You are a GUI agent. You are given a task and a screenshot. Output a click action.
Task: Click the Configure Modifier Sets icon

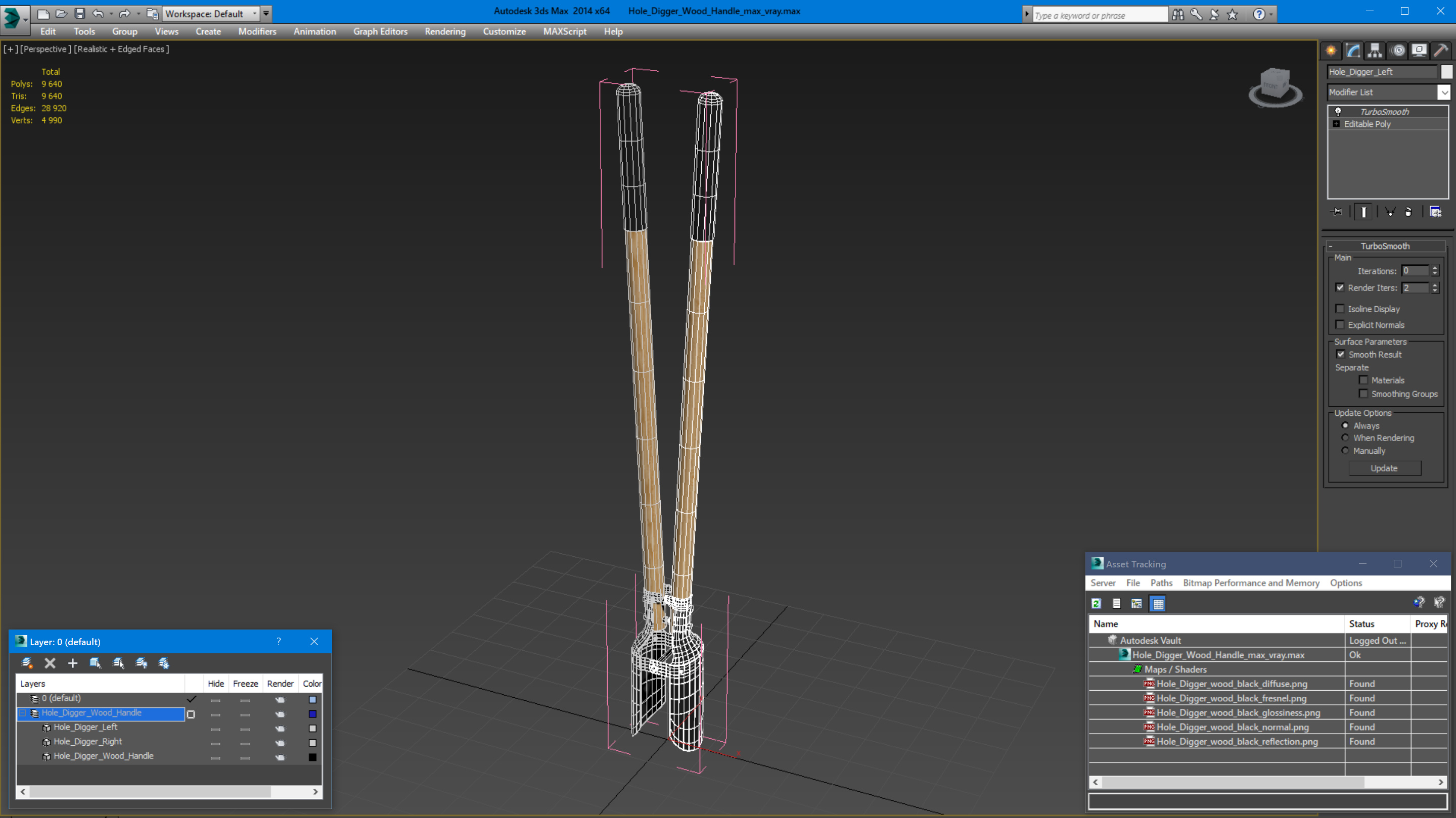coord(1435,212)
